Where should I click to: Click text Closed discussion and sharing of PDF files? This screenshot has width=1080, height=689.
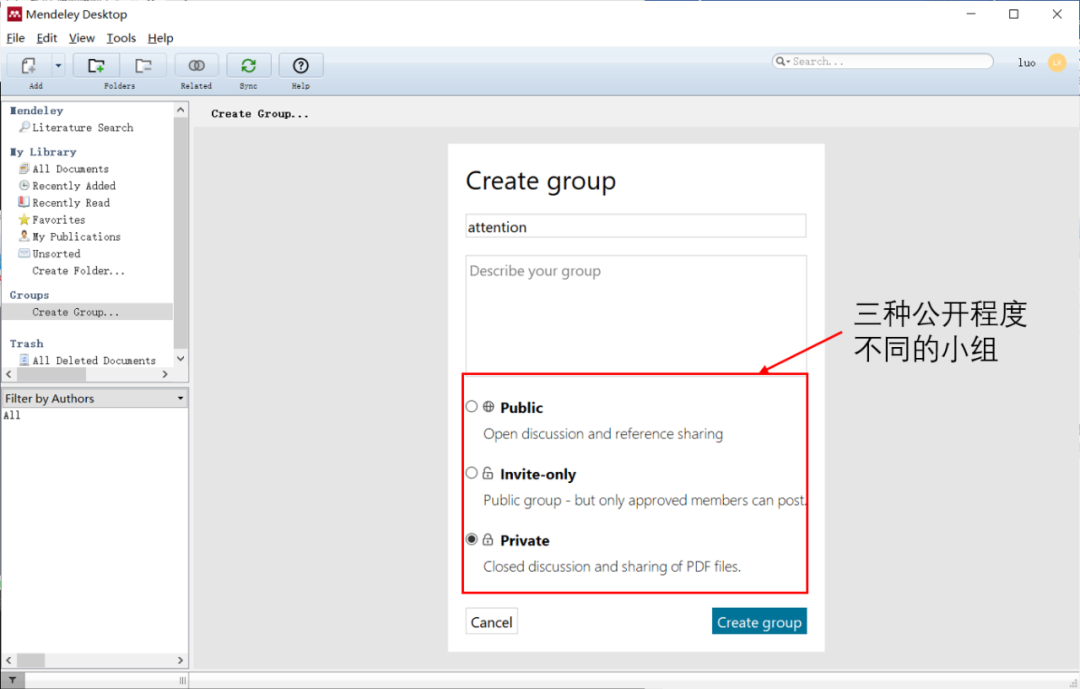[612, 566]
